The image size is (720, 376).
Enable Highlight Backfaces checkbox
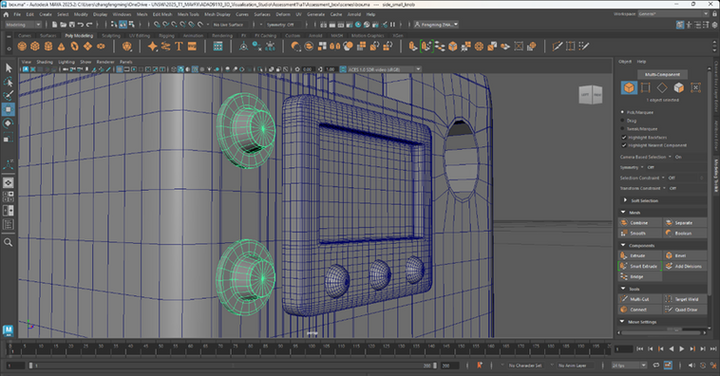click(624, 137)
